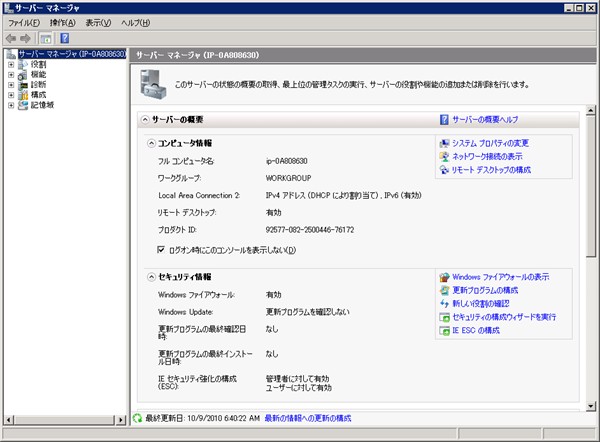Open システム プロパティの変更 link

point(491,144)
